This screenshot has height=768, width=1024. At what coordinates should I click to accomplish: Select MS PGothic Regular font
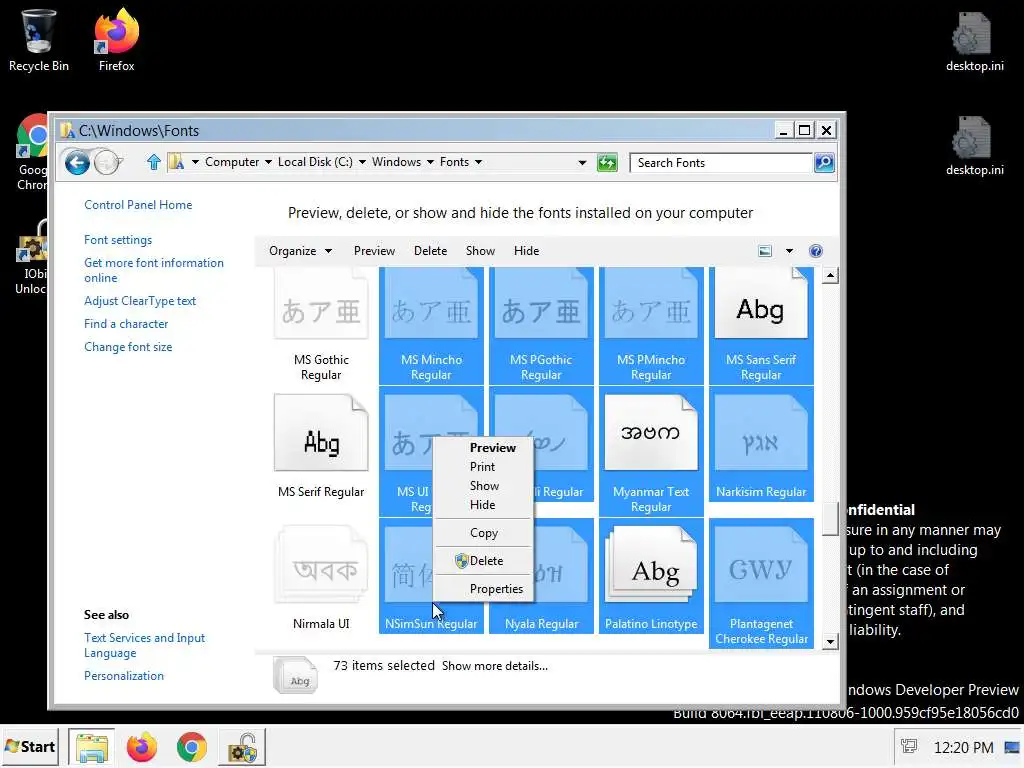[x=541, y=325]
